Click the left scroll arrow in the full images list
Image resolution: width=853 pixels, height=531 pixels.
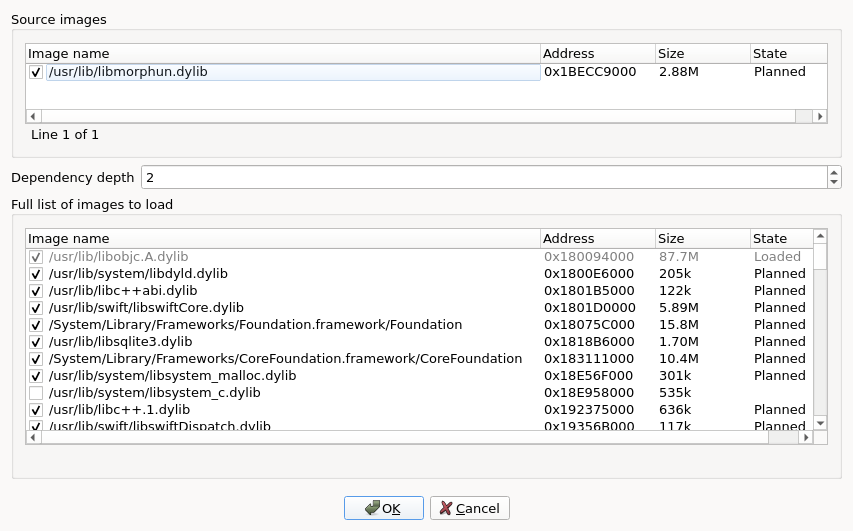click(33, 437)
